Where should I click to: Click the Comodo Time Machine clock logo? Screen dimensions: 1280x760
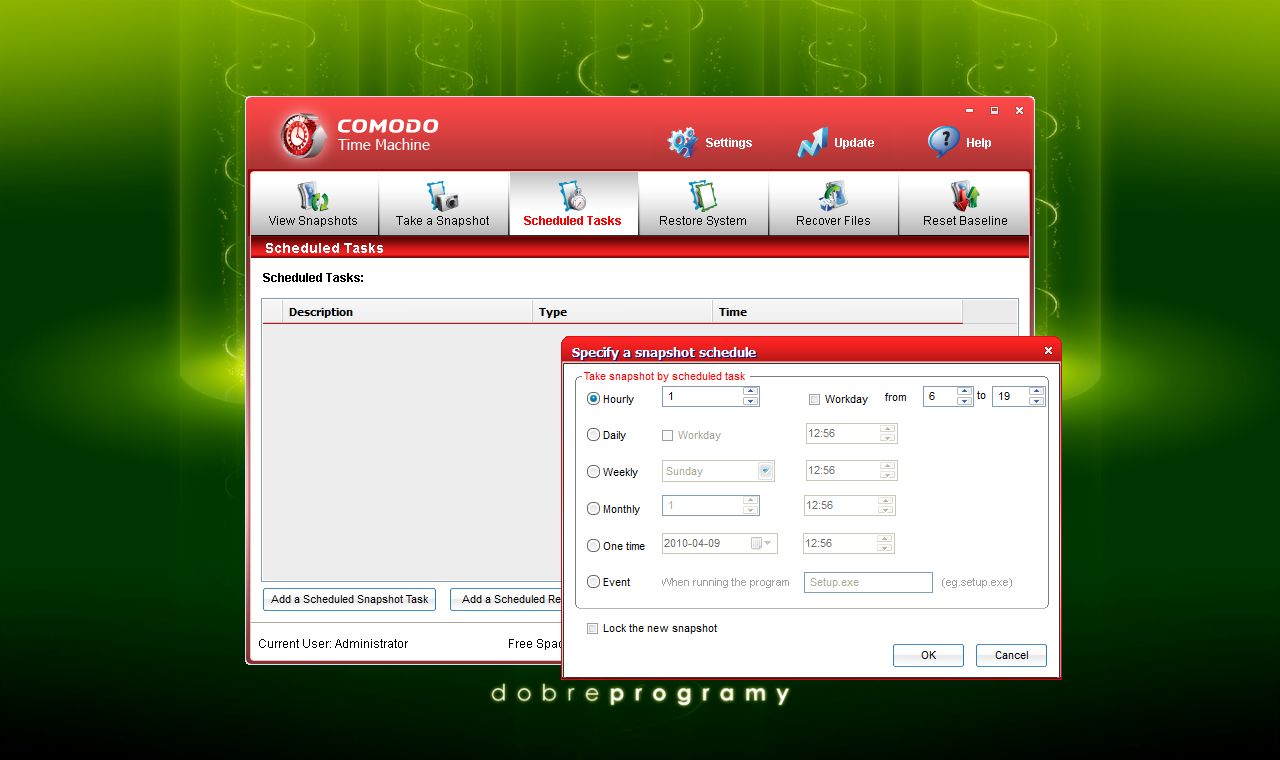point(303,135)
